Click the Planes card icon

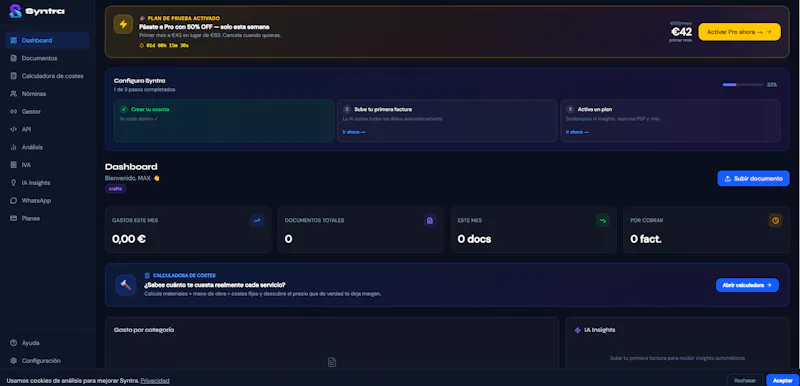(13, 218)
